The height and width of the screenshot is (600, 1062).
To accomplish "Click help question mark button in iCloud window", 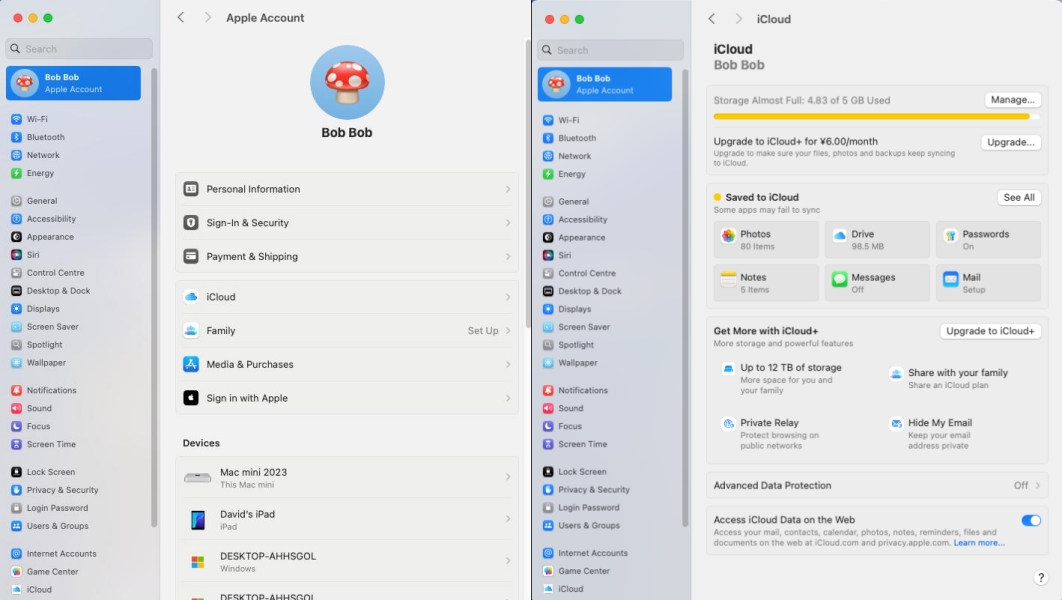I will pos(1040,578).
